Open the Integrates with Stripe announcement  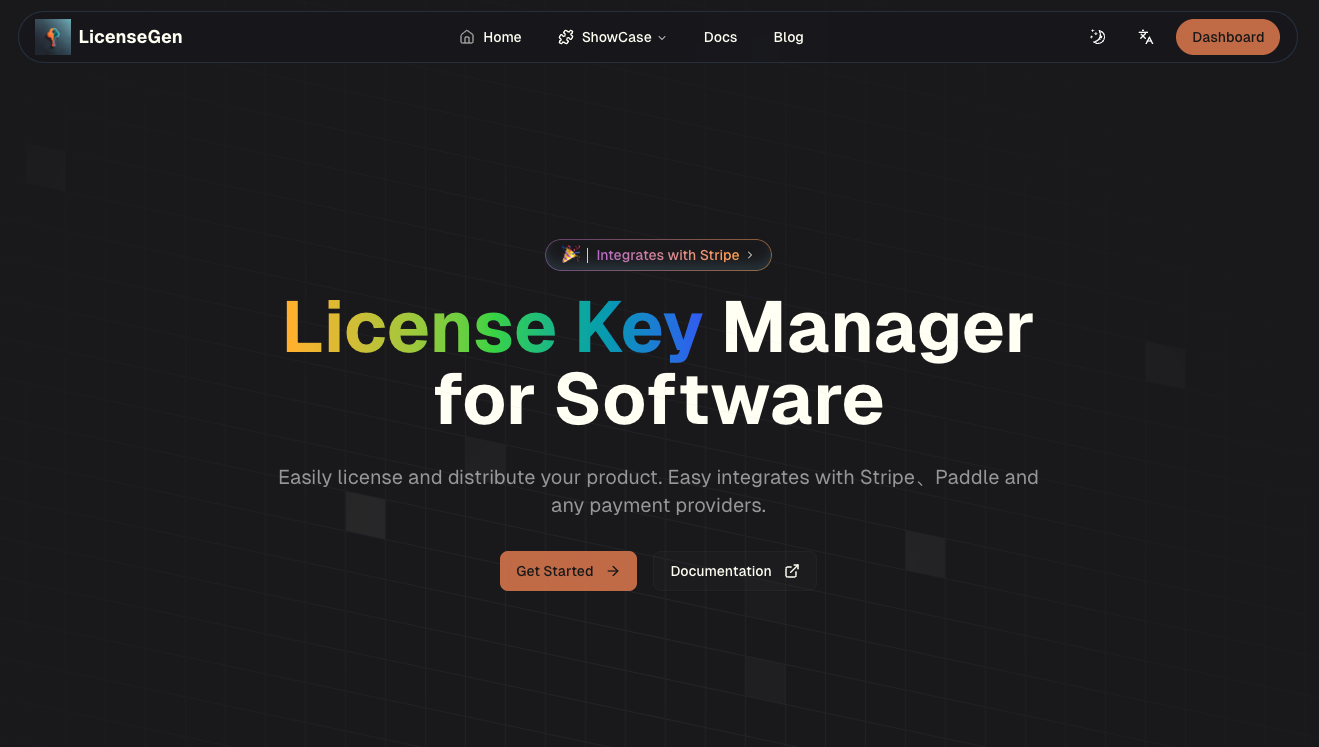coord(658,255)
